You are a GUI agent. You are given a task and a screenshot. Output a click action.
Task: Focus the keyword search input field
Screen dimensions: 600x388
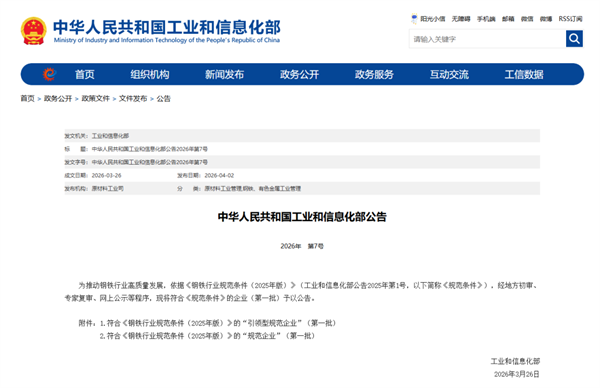click(487, 39)
